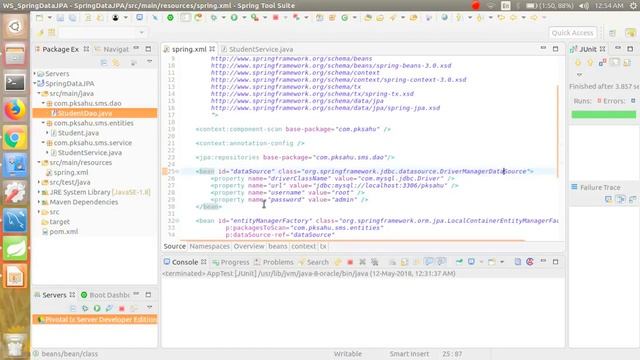The height and width of the screenshot is (360, 640).
Task: Collapse com.pksahu.sms.entities package
Action: [43, 123]
